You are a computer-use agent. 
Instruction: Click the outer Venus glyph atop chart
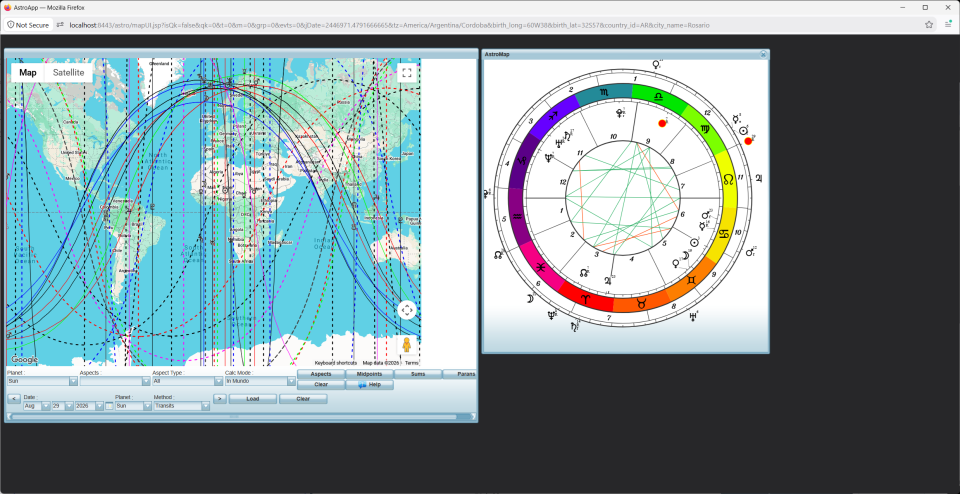pyautogui.click(x=656, y=64)
